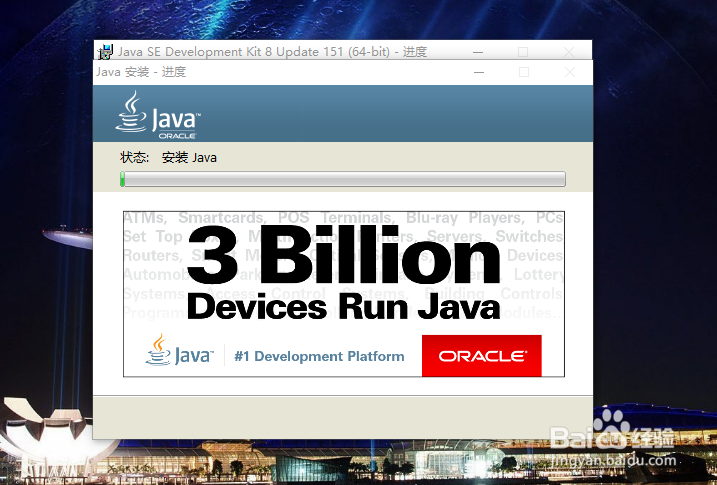Close the Java SE Development Kit window behind
Viewport: 717px width, 485px height.
pos(569,52)
